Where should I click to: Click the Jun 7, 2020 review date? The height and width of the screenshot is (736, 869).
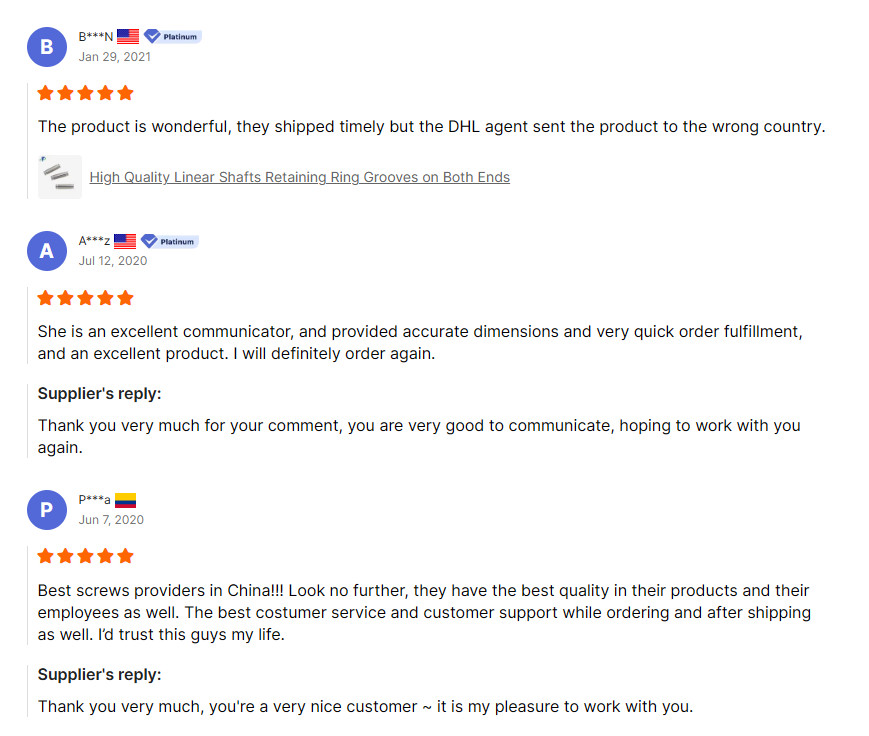tap(111, 520)
